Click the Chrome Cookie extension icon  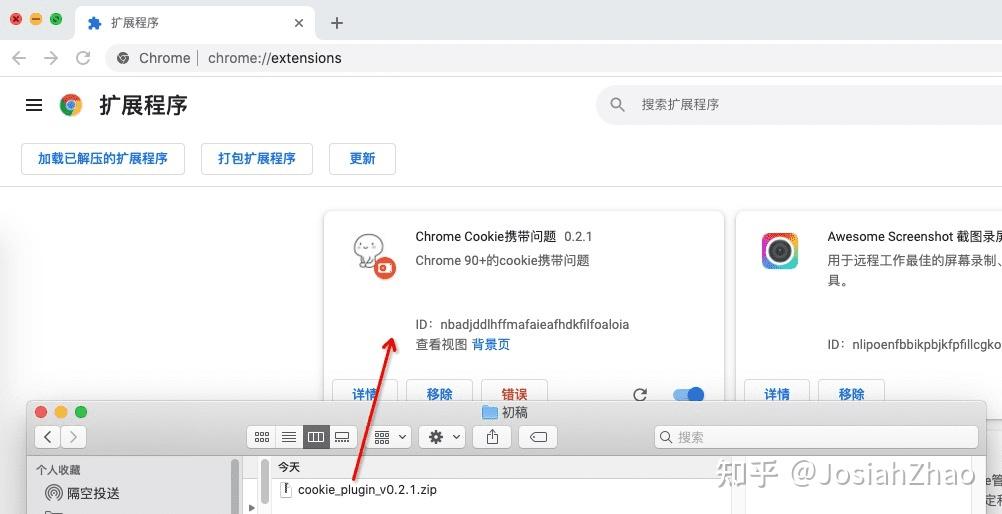[x=374, y=256]
